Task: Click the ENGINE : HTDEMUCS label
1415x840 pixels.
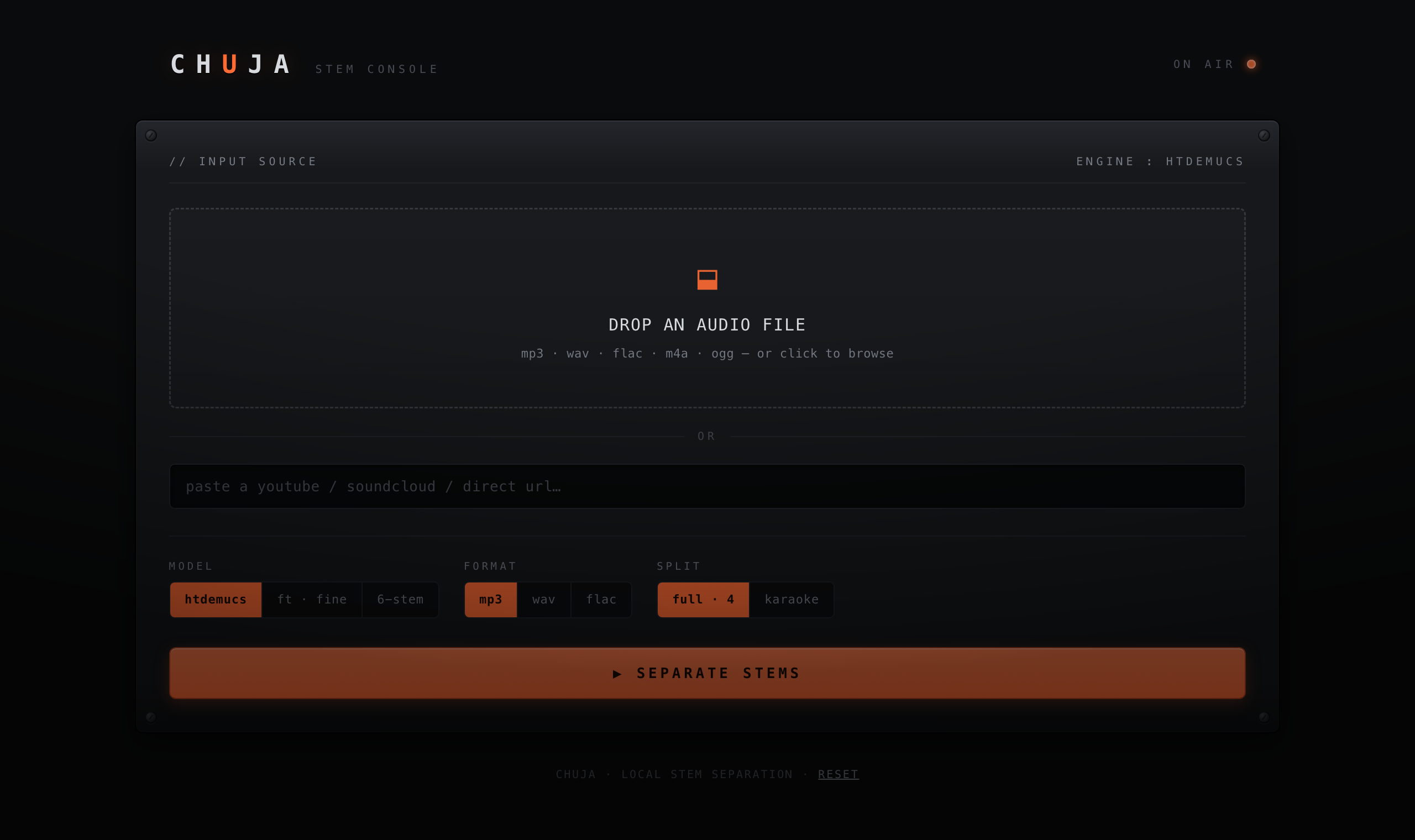Action: click(1160, 161)
